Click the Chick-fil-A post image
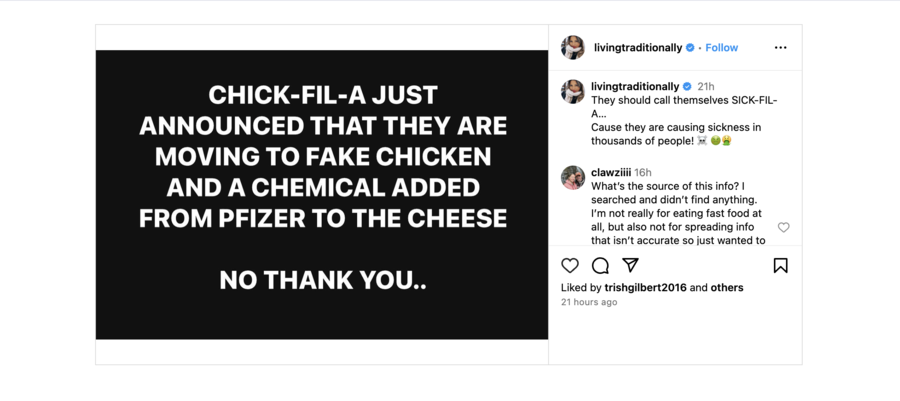This screenshot has height=401, width=900. point(322,194)
